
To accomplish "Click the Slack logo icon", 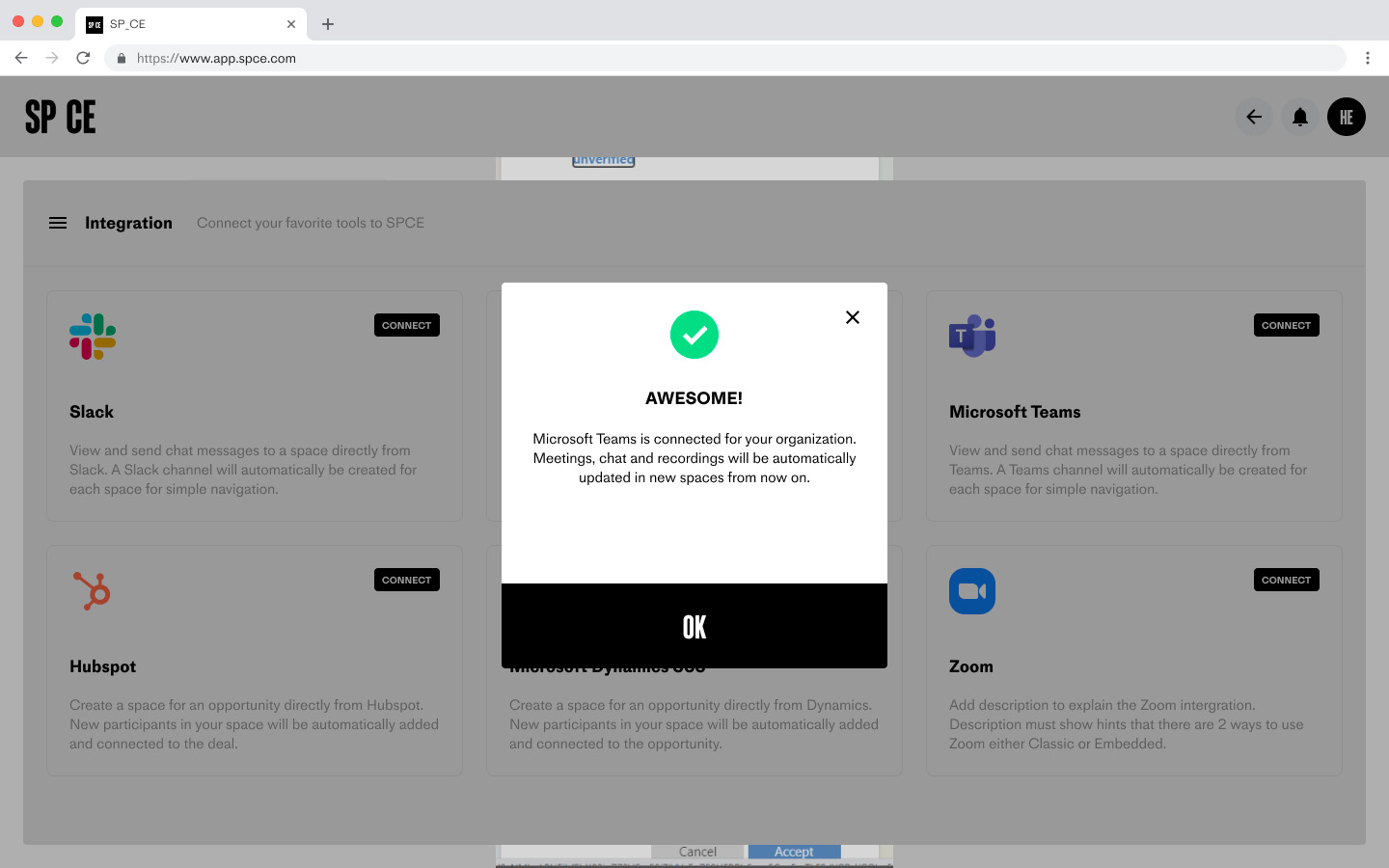I will 93,337.
